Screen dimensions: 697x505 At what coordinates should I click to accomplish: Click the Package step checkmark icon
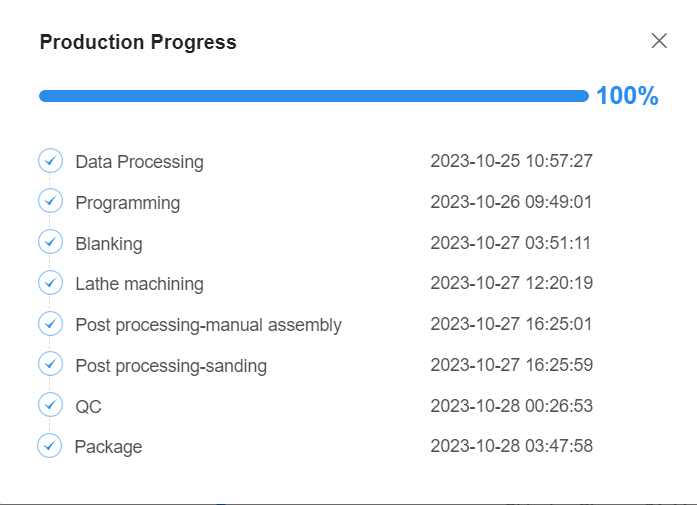[x=50, y=446]
